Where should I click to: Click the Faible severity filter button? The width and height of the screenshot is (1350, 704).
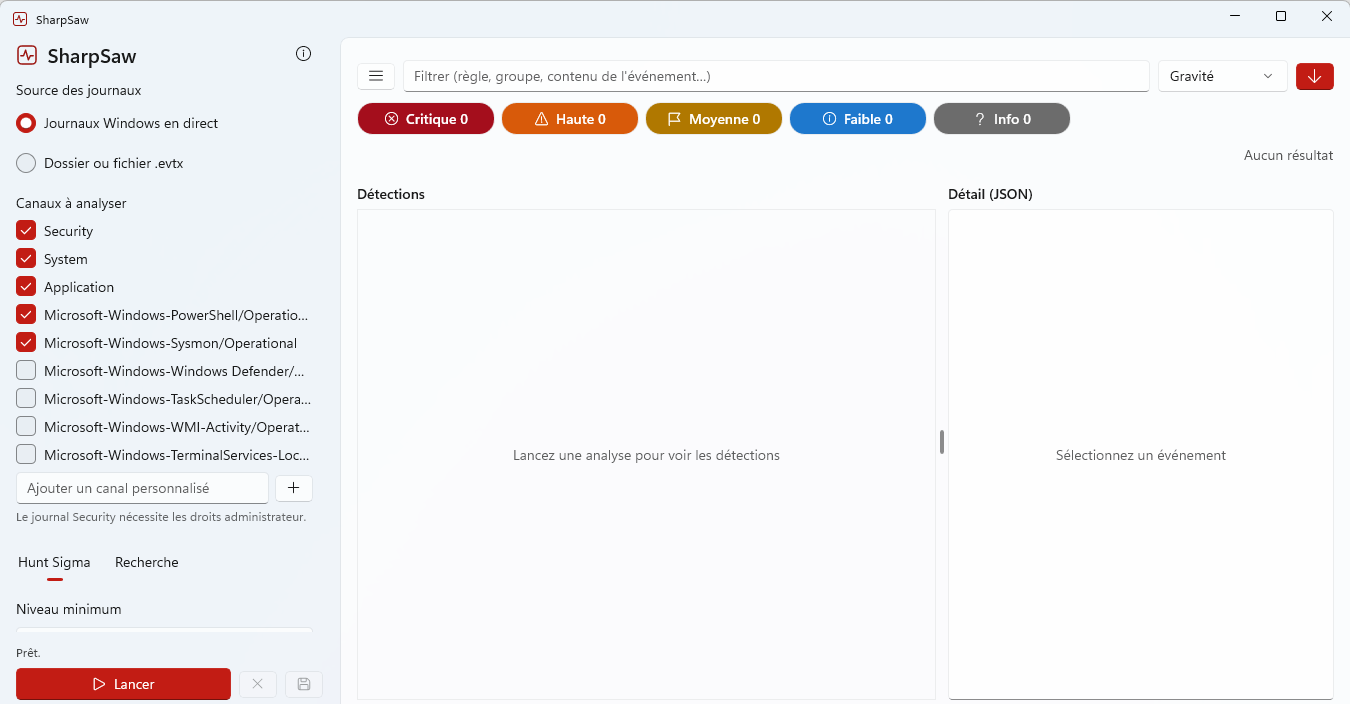(858, 119)
